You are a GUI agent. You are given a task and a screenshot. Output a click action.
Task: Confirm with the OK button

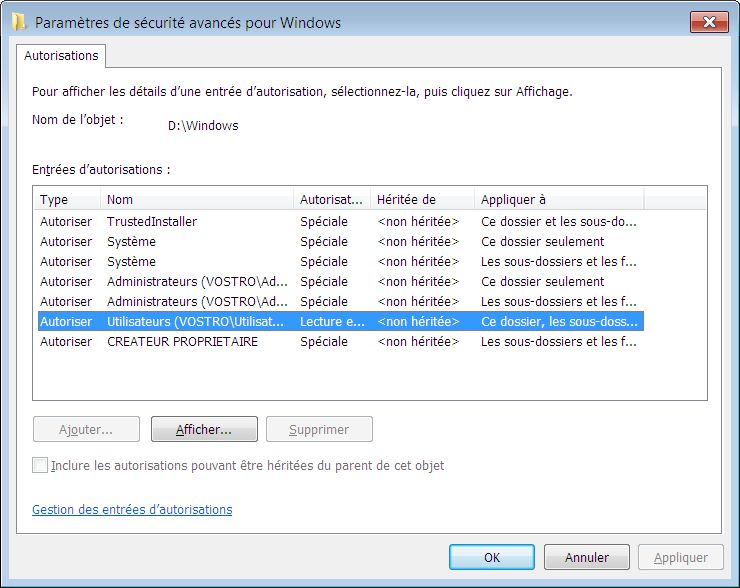[x=492, y=557]
